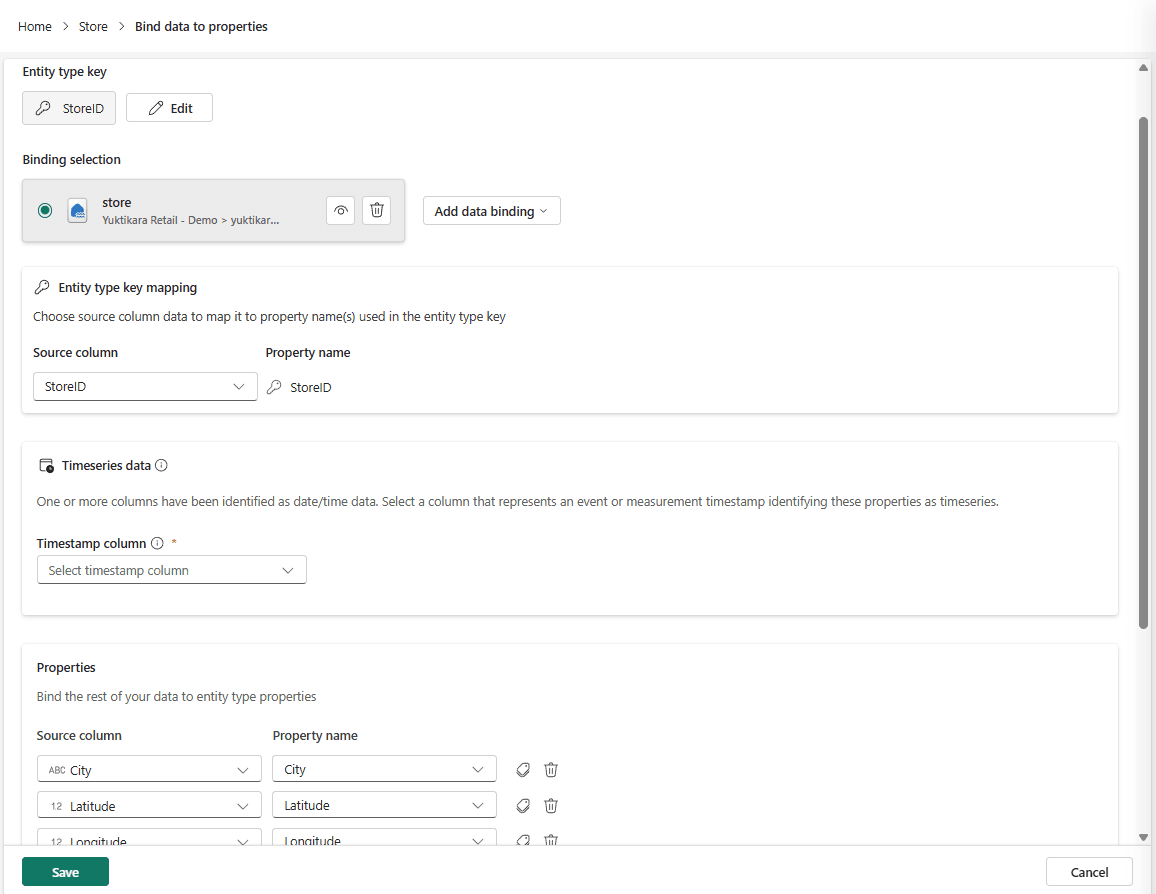This screenshot has width=1156, height=894.
Task: Open the Add data binding menu
Action: tap(492, 211)
